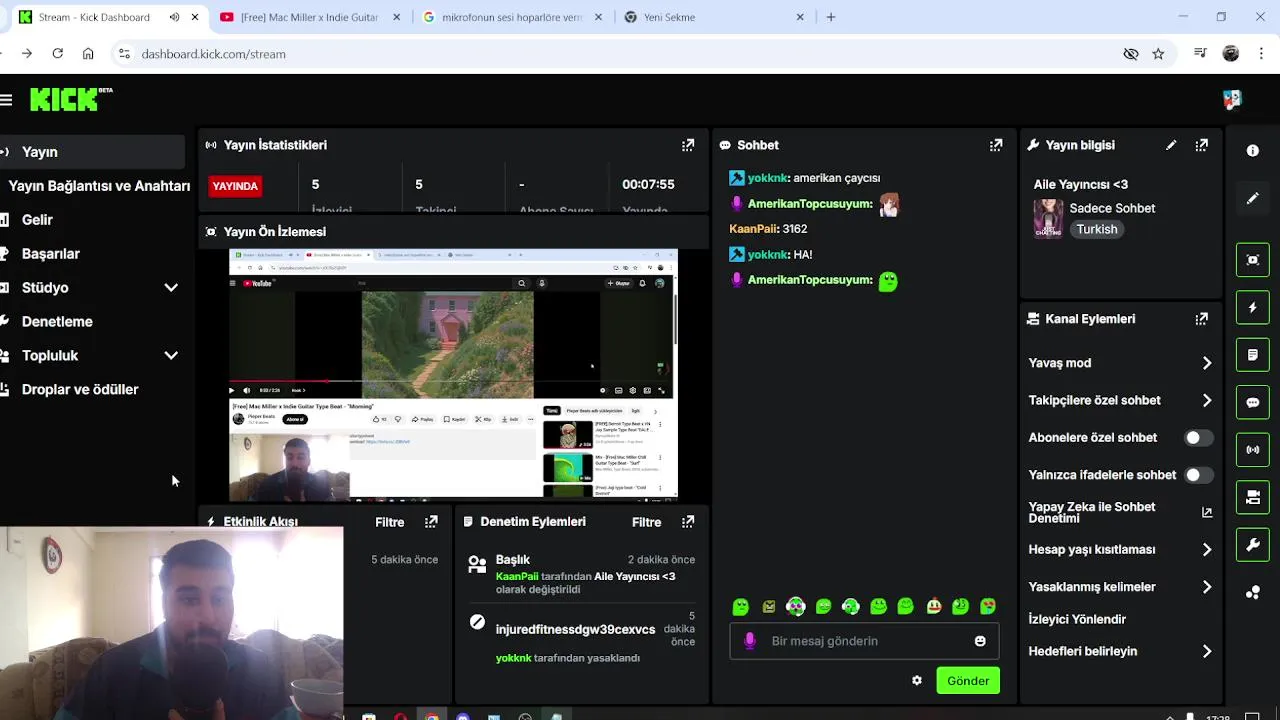The width and height of the screenshot is (1280, 720).
Task: Pop out the Yayın İstatistikleri panel
Action: 688,145
